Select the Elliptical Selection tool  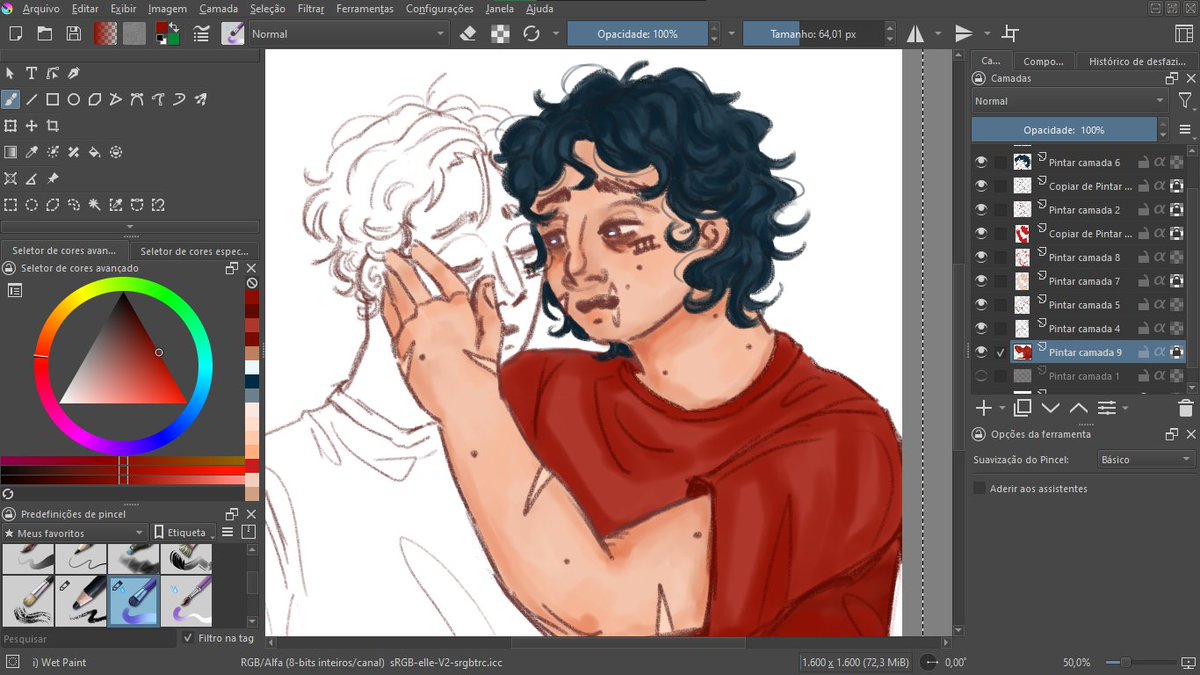(x=31, y=205)
